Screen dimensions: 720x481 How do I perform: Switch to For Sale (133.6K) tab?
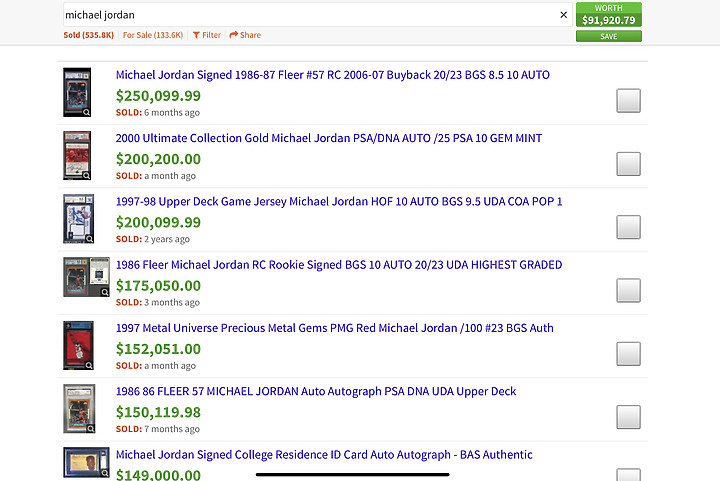tap(152, 35)
